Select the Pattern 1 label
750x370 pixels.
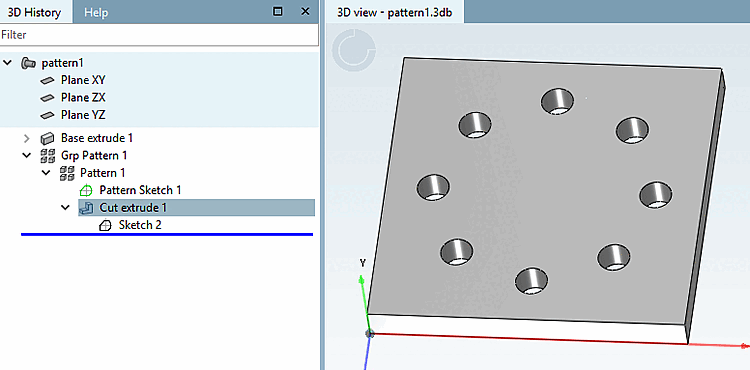(102, 173)
